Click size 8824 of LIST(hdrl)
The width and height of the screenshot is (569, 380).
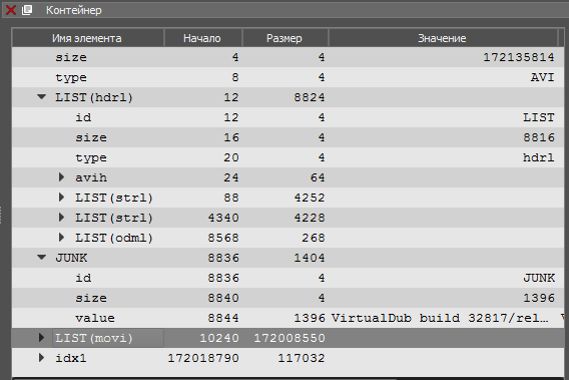tap(309, 97)
